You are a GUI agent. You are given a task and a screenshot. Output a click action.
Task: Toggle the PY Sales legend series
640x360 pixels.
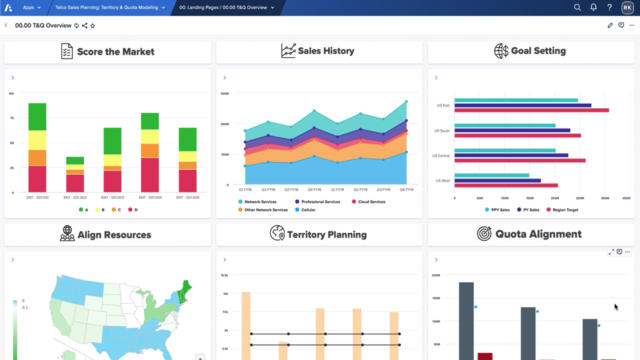click(528, 209)
